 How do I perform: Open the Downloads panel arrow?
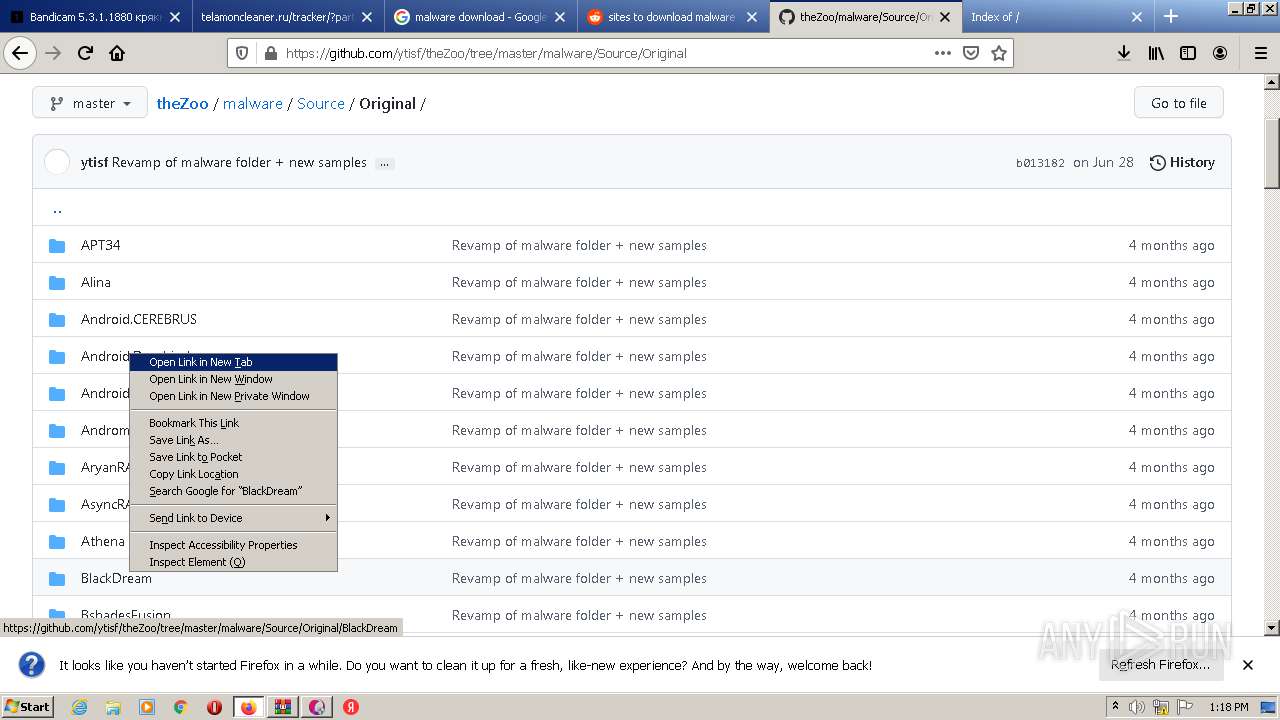(1124, 53)
